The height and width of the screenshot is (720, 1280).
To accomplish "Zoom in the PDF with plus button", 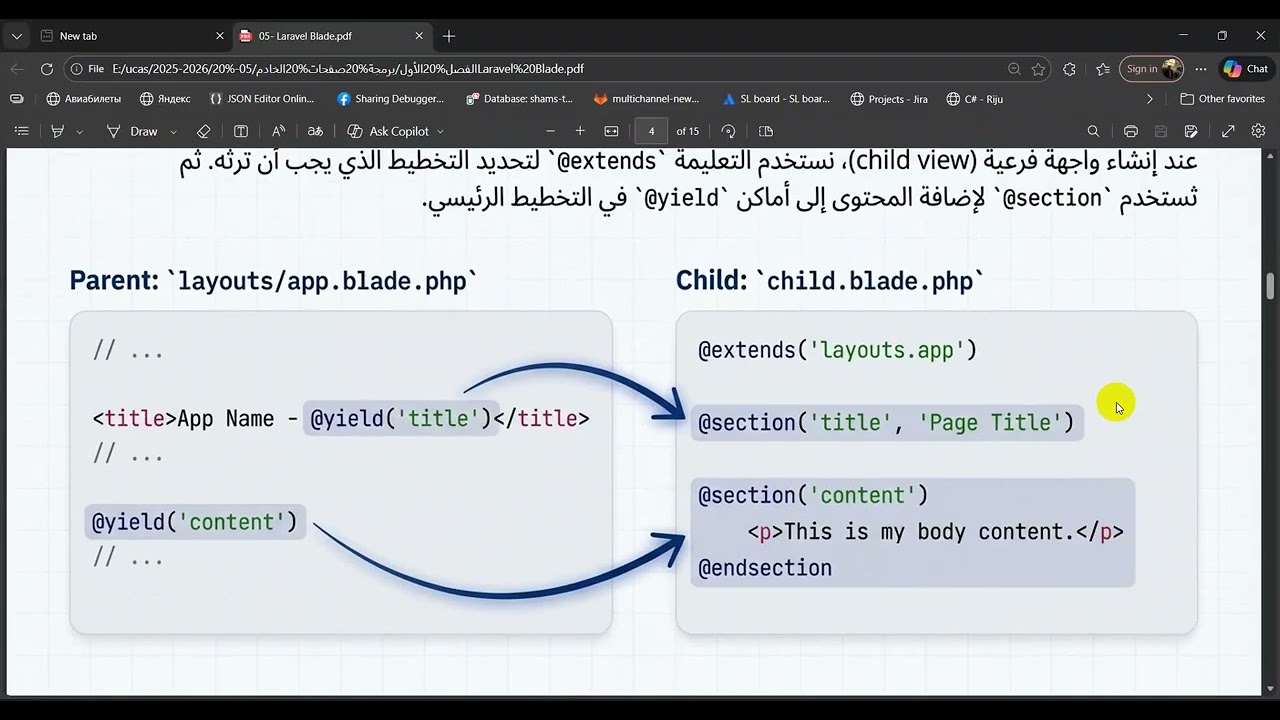I will (x=580, y=131).
